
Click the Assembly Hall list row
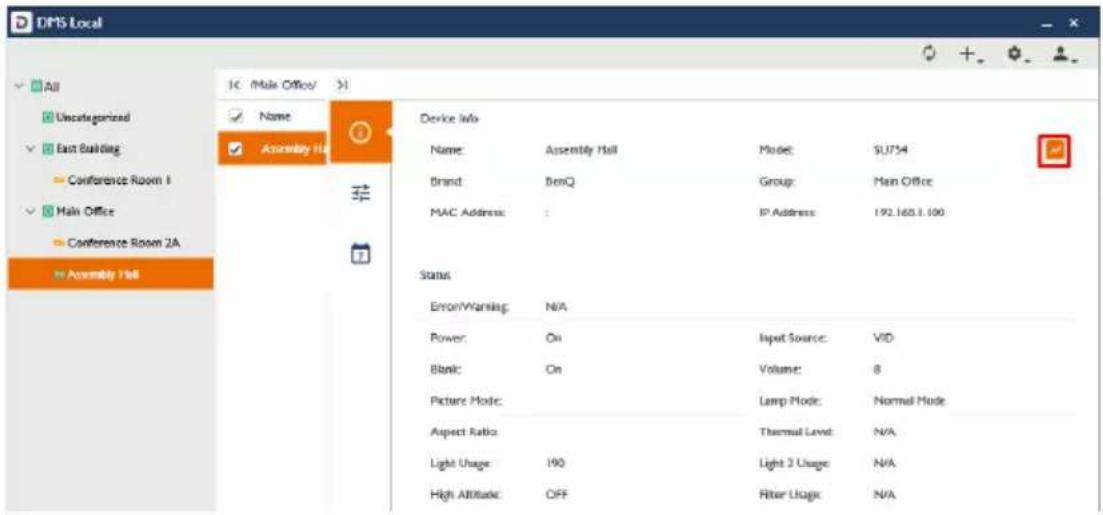coord(274,149)
